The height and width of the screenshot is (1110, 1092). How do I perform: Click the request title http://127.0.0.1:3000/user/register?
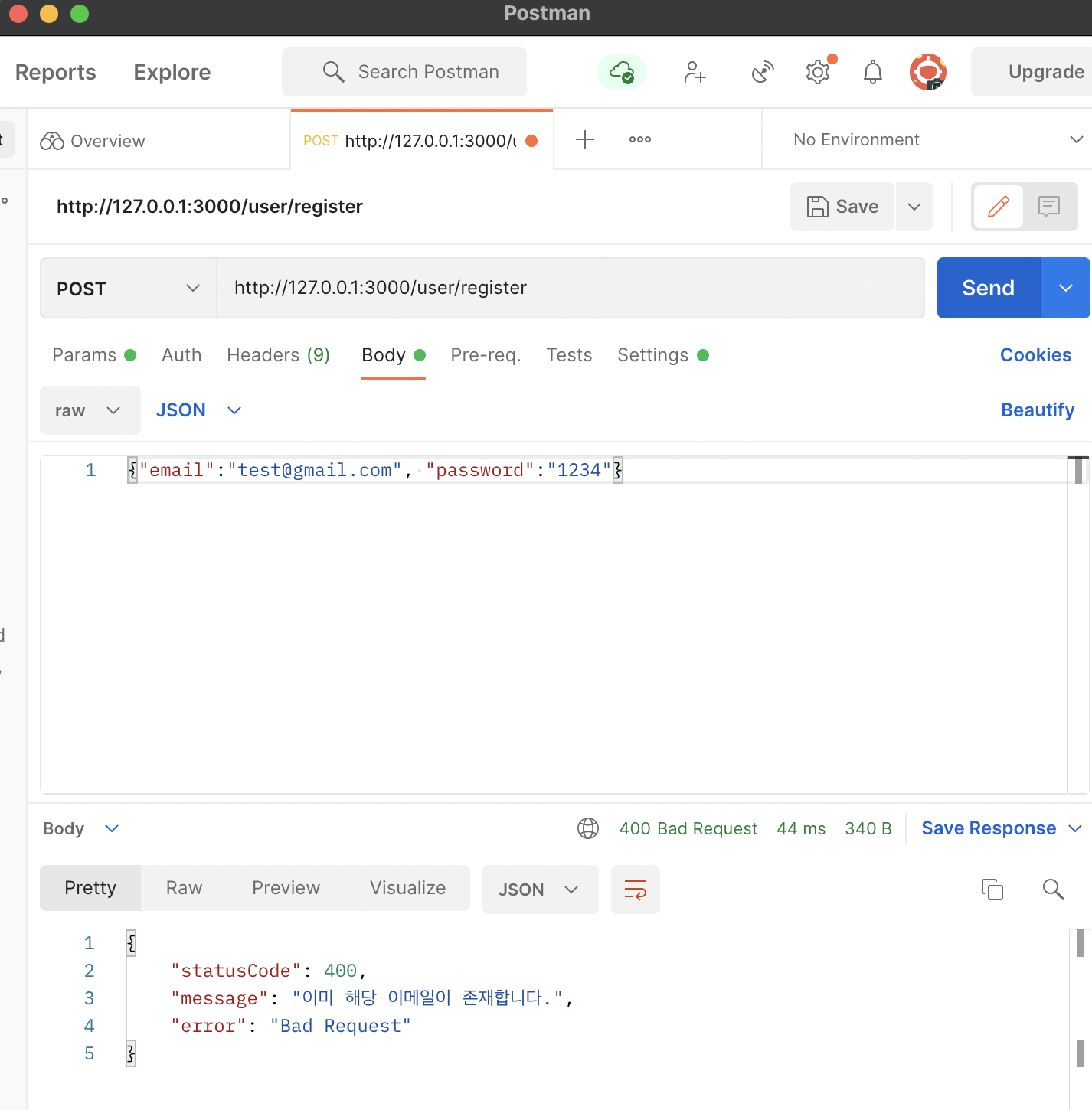click(x=210, y=207)
